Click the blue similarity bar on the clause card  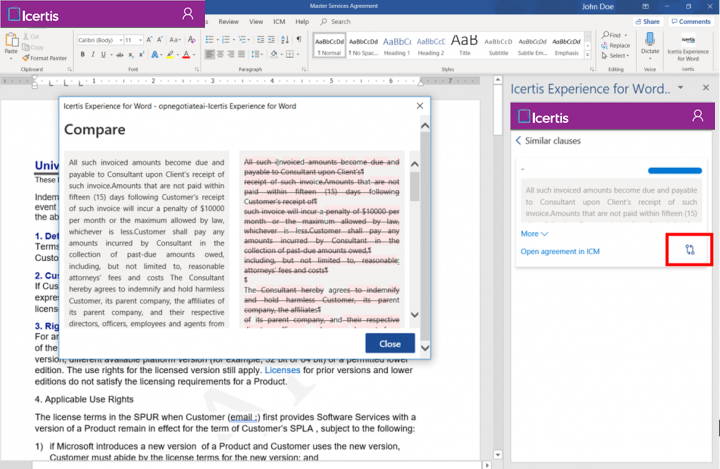click(x=675, y=170)
